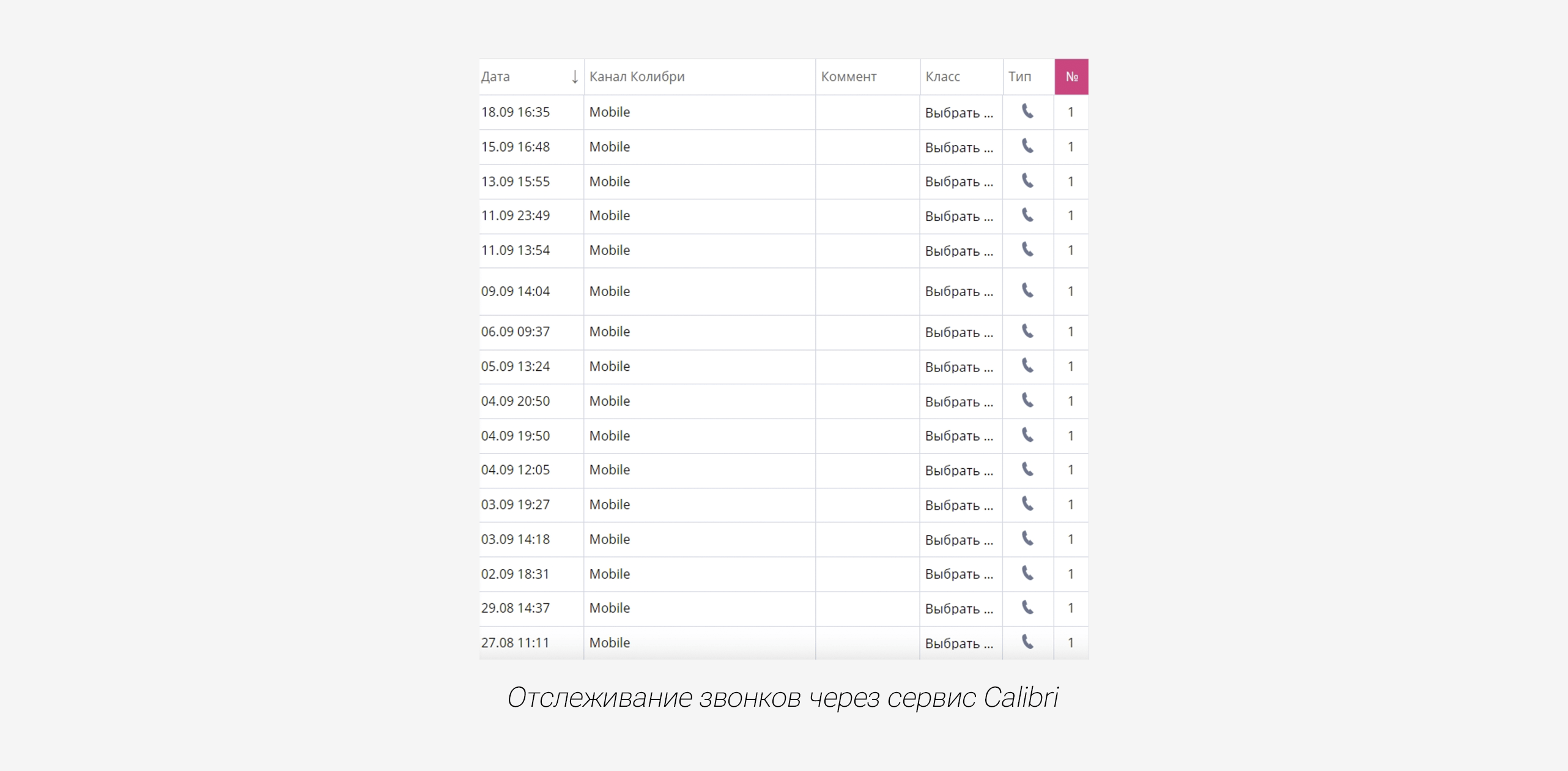Click the Коммент column header
This screenshot has height=771, width=1568.
click(848, 77)
